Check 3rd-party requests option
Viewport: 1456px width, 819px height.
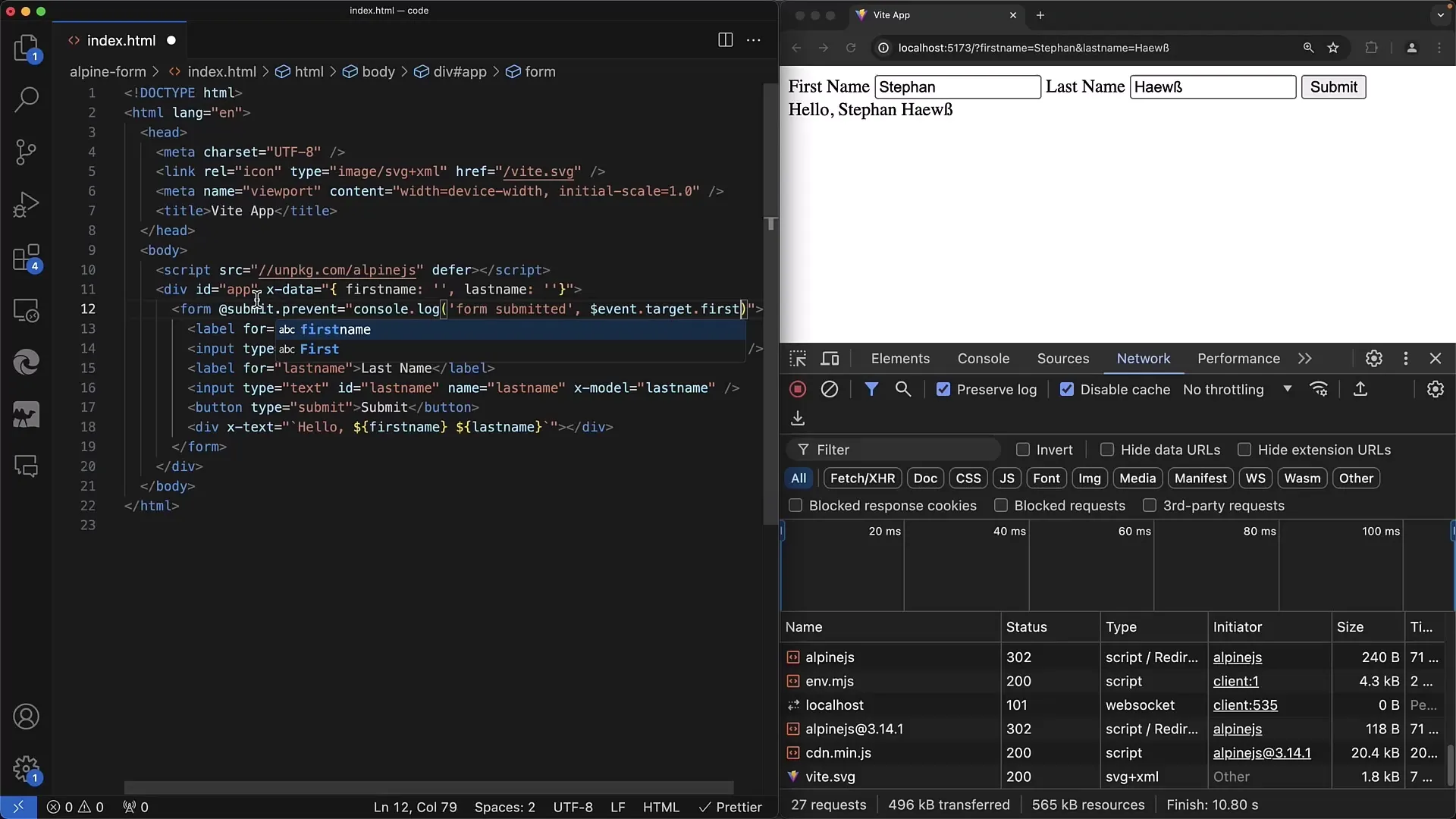[1150, 505]
